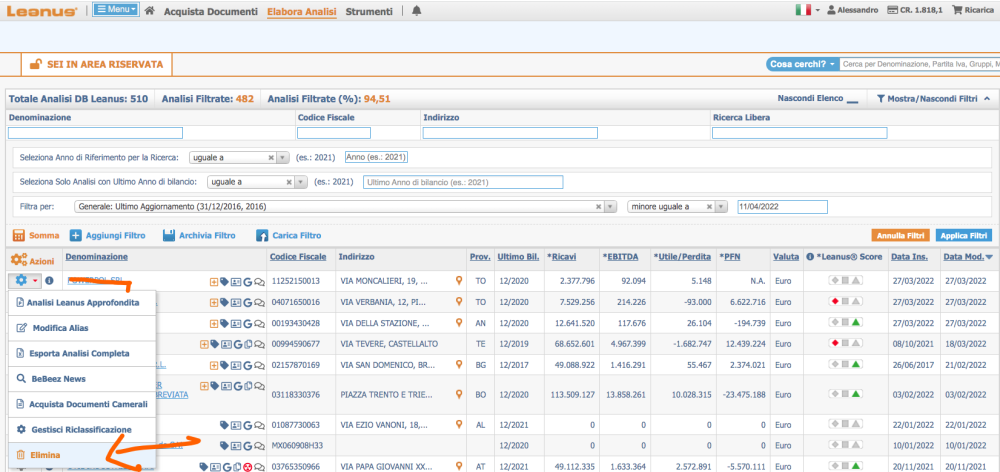Click the Google icon in the first row
Image resolution: width=1000 pixels, height=472 pixels.
coord(247,282)
